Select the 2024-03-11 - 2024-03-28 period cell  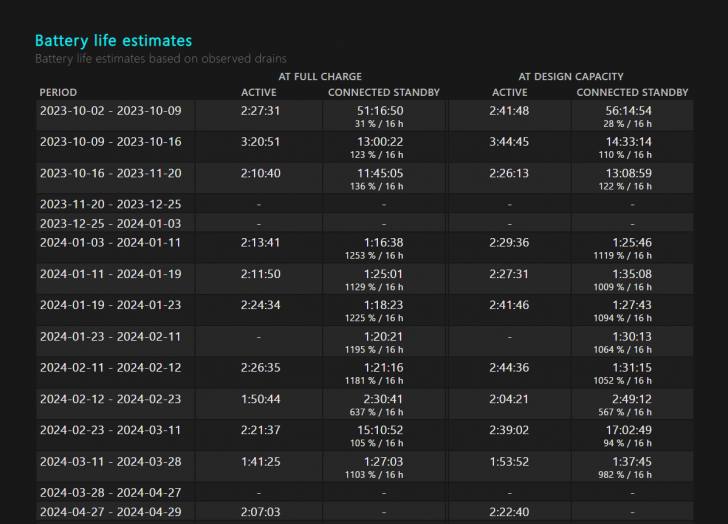pyautogui.click(x=110, y=460)
